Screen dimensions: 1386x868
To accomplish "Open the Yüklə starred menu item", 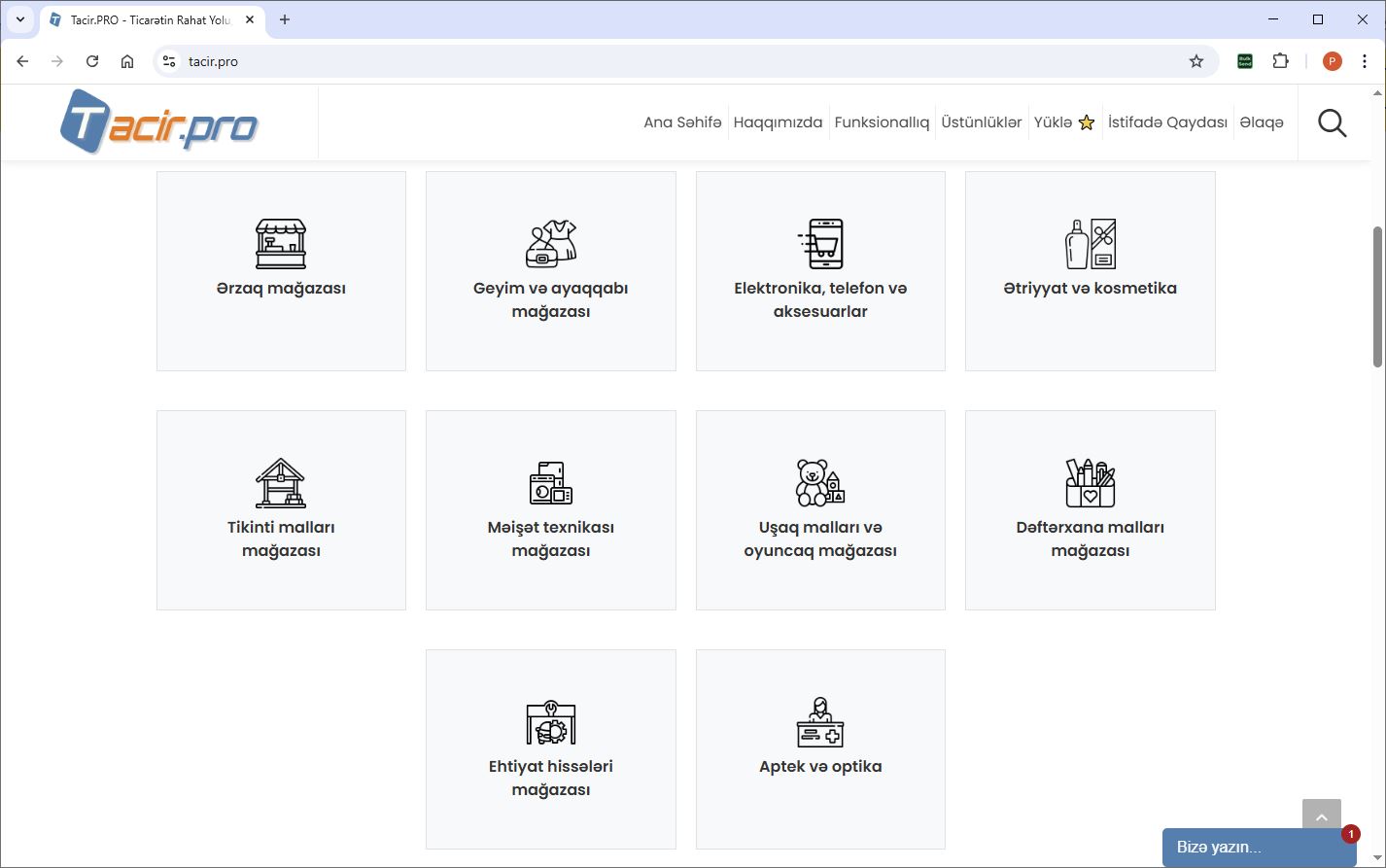I will click(1063, 122).
